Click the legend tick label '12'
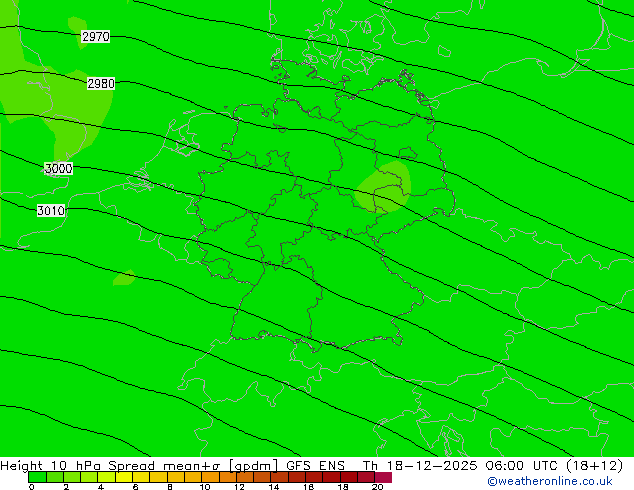 [239, 487]
